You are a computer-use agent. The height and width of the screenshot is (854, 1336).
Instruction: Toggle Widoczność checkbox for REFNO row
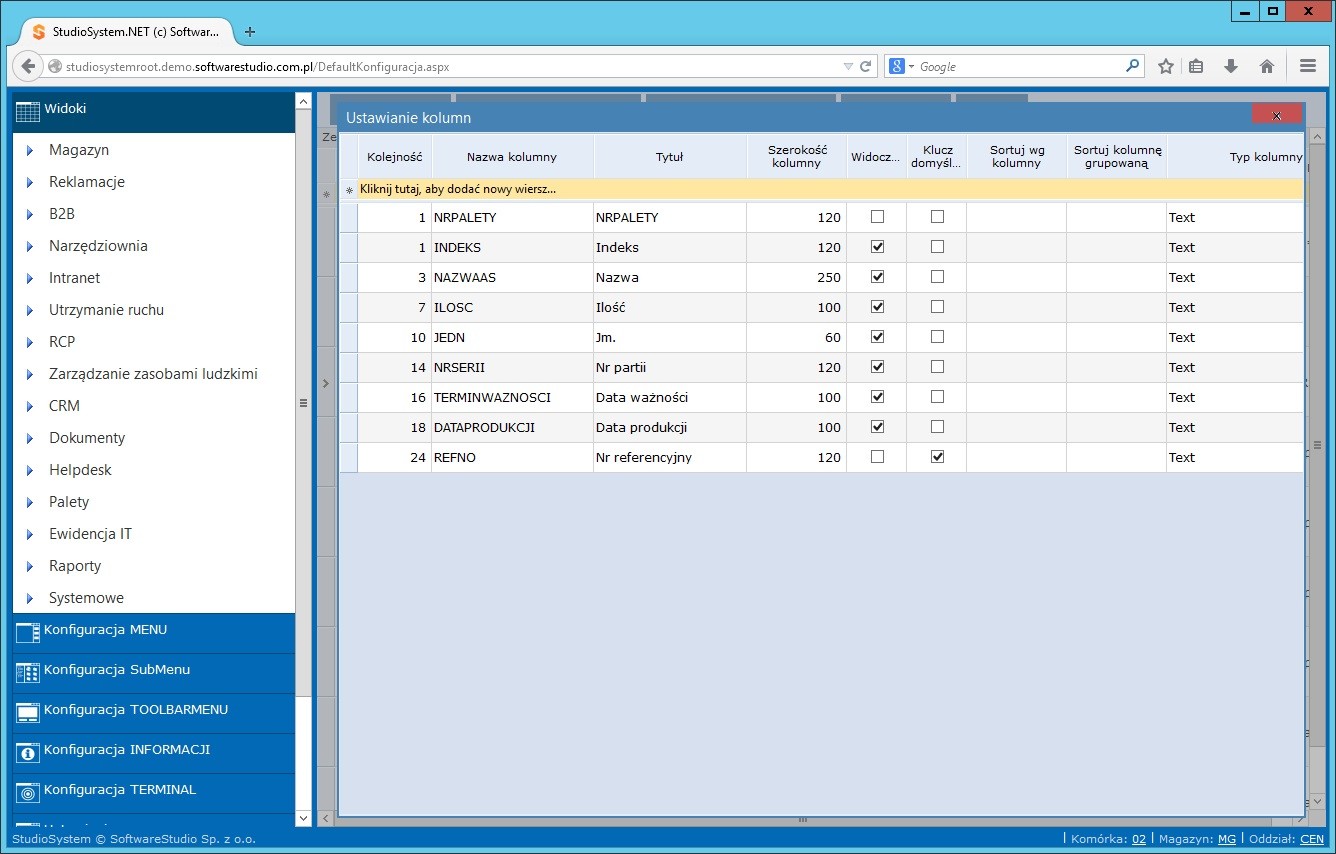(877, 457)
